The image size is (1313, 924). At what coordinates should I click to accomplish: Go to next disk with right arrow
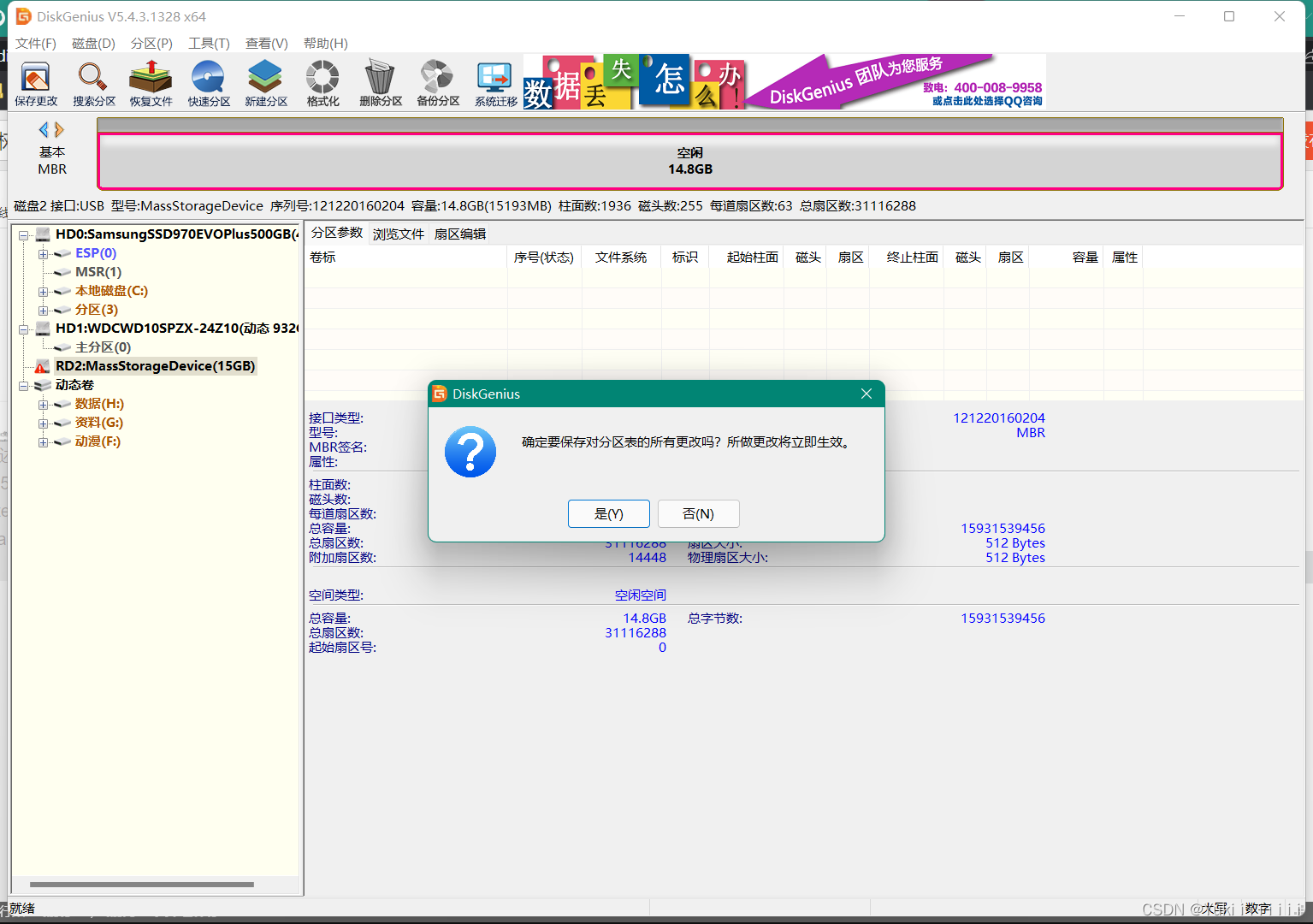point(59,130)
